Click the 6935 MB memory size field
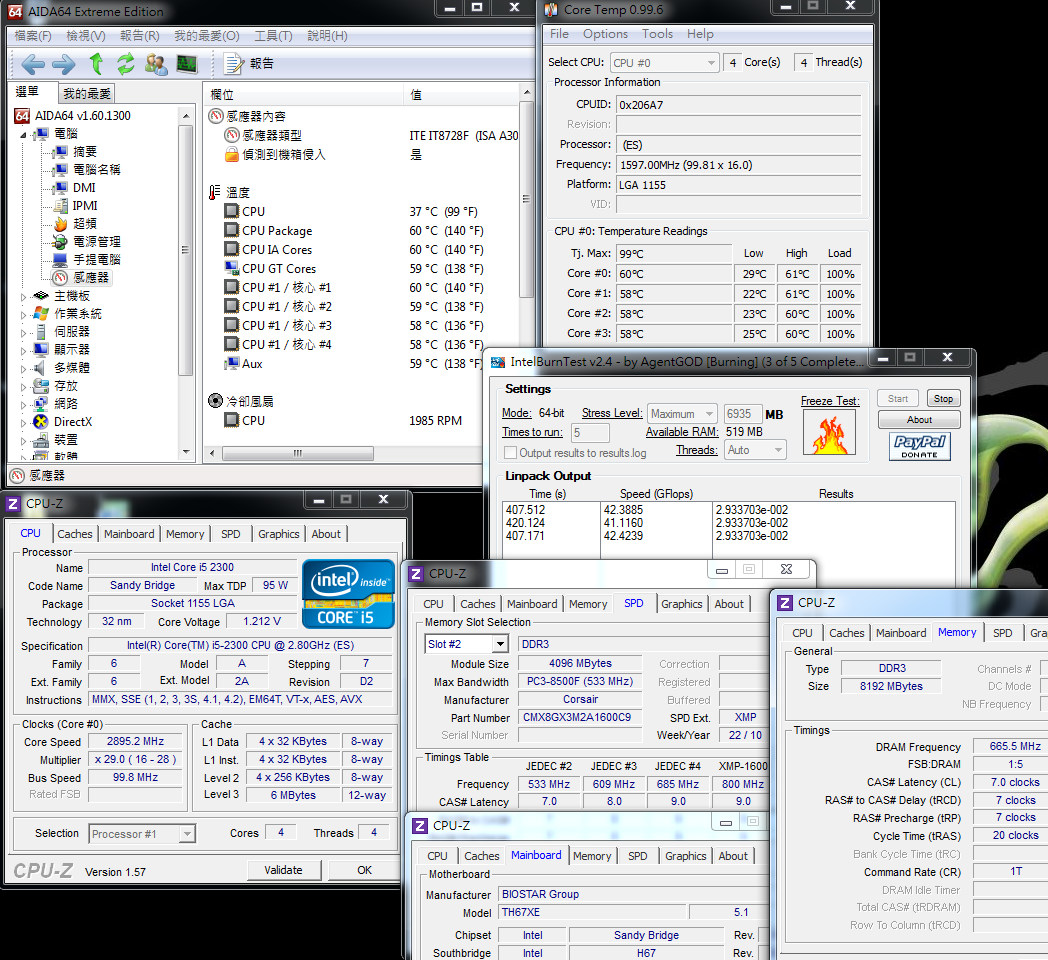The width and height of the screenshot is (1048, 960). click(x=742, y=414)
